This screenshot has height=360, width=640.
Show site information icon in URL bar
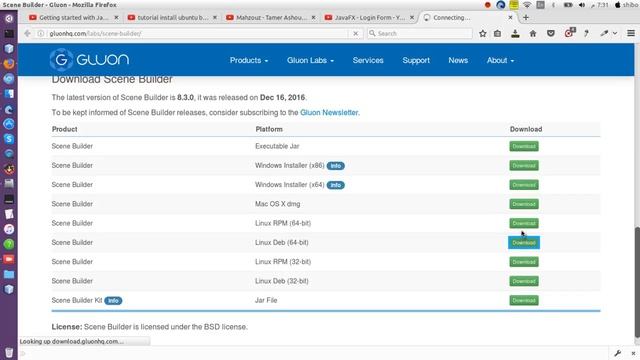point(40,33)
